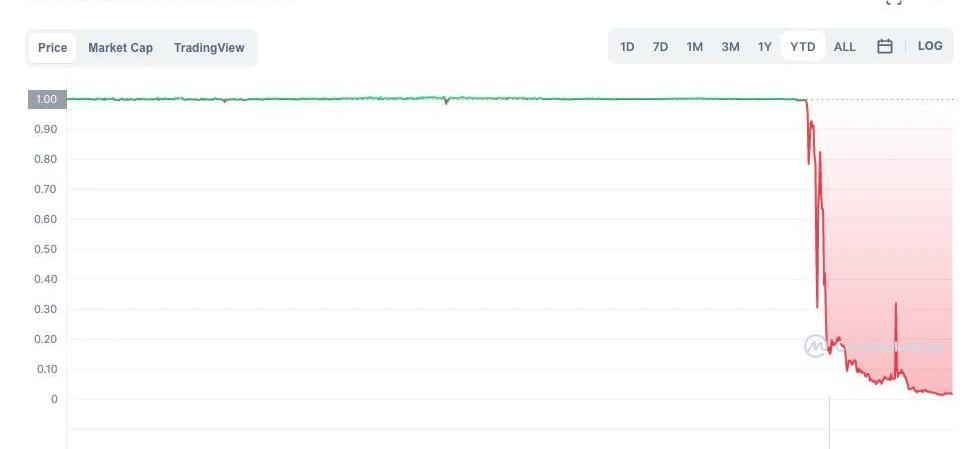This screenshot has width=977, height=449.
Task: Click the red spike peak near 0.30
Action: pyautogui.click(x=896, y=304)
